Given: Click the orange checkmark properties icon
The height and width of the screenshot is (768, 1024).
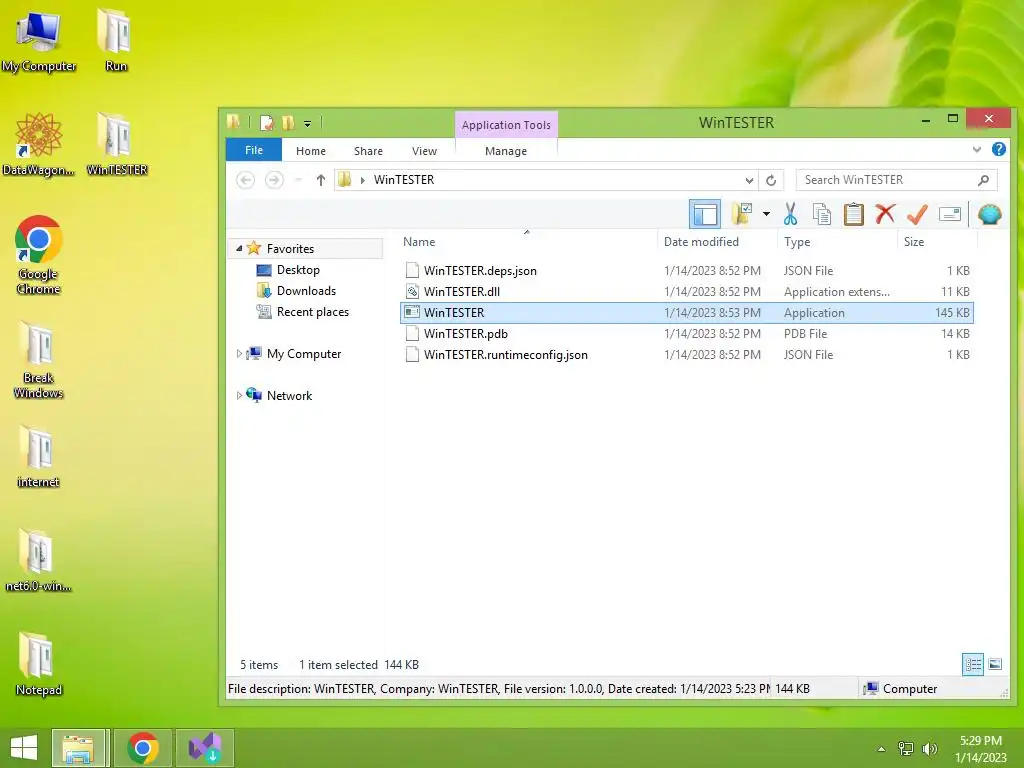Looking at the screenshot, I should pos(918,214).
